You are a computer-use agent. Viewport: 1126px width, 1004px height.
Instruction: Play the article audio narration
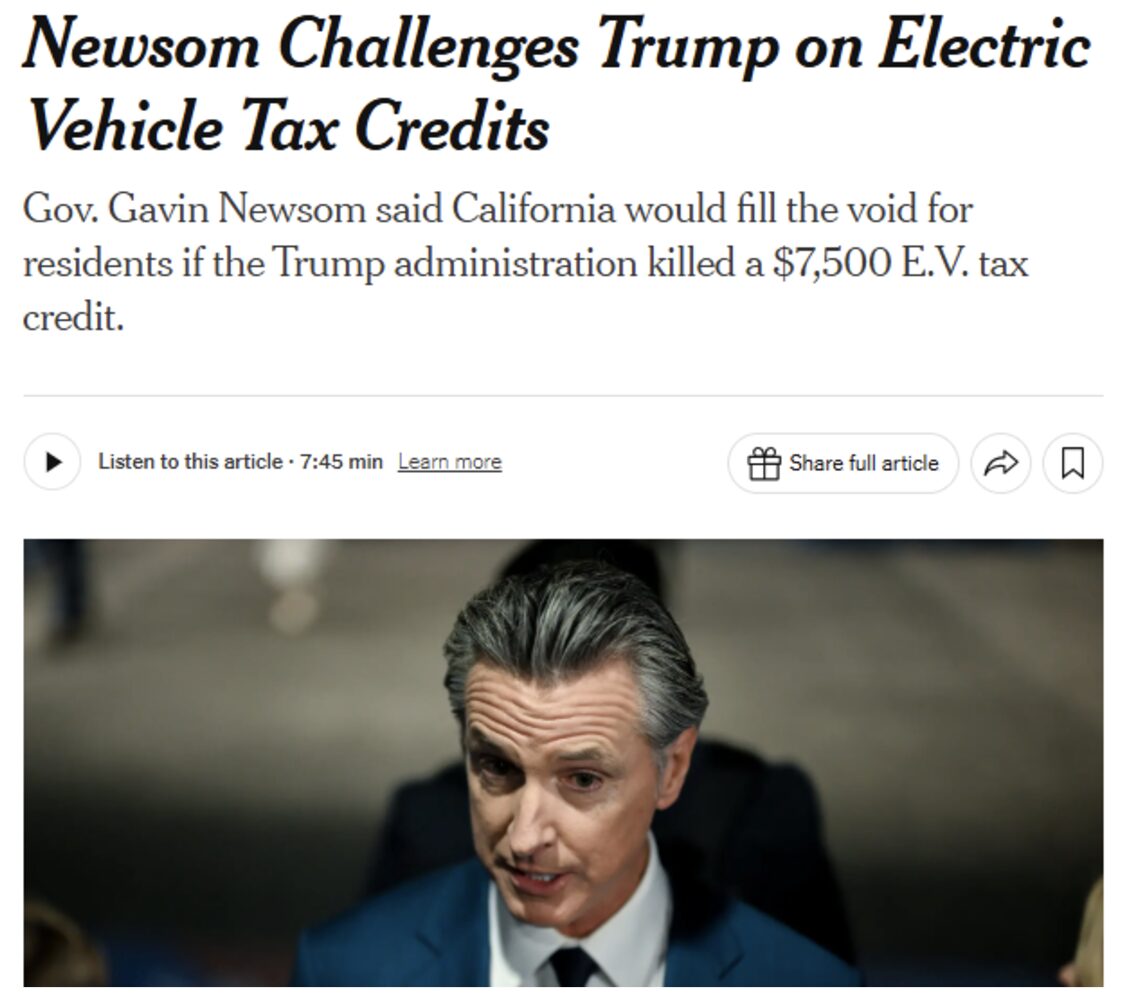click(52, 462)
